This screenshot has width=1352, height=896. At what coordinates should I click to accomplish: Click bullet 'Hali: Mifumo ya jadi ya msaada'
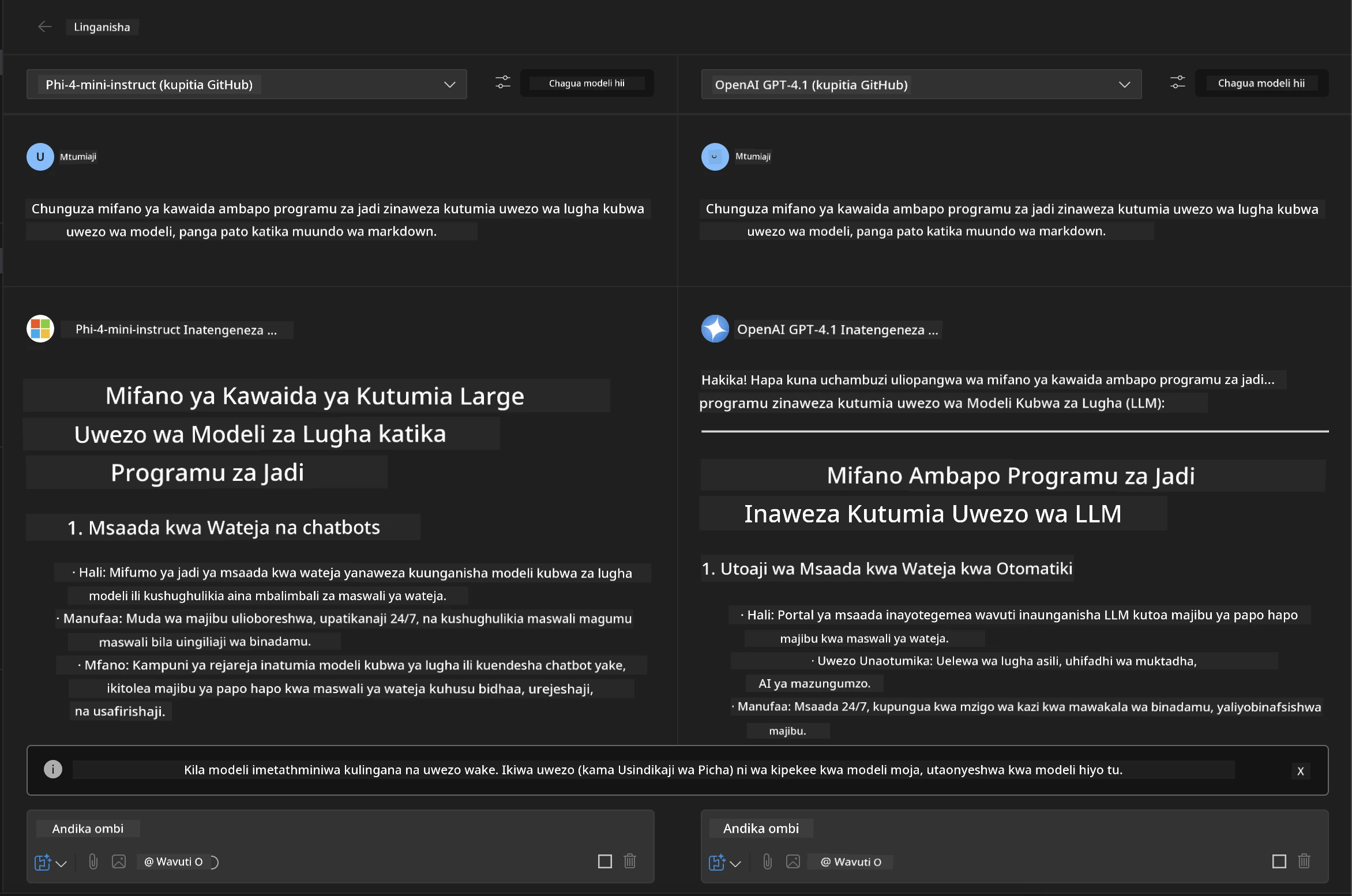pyautogui.click(x=352, y=573)
